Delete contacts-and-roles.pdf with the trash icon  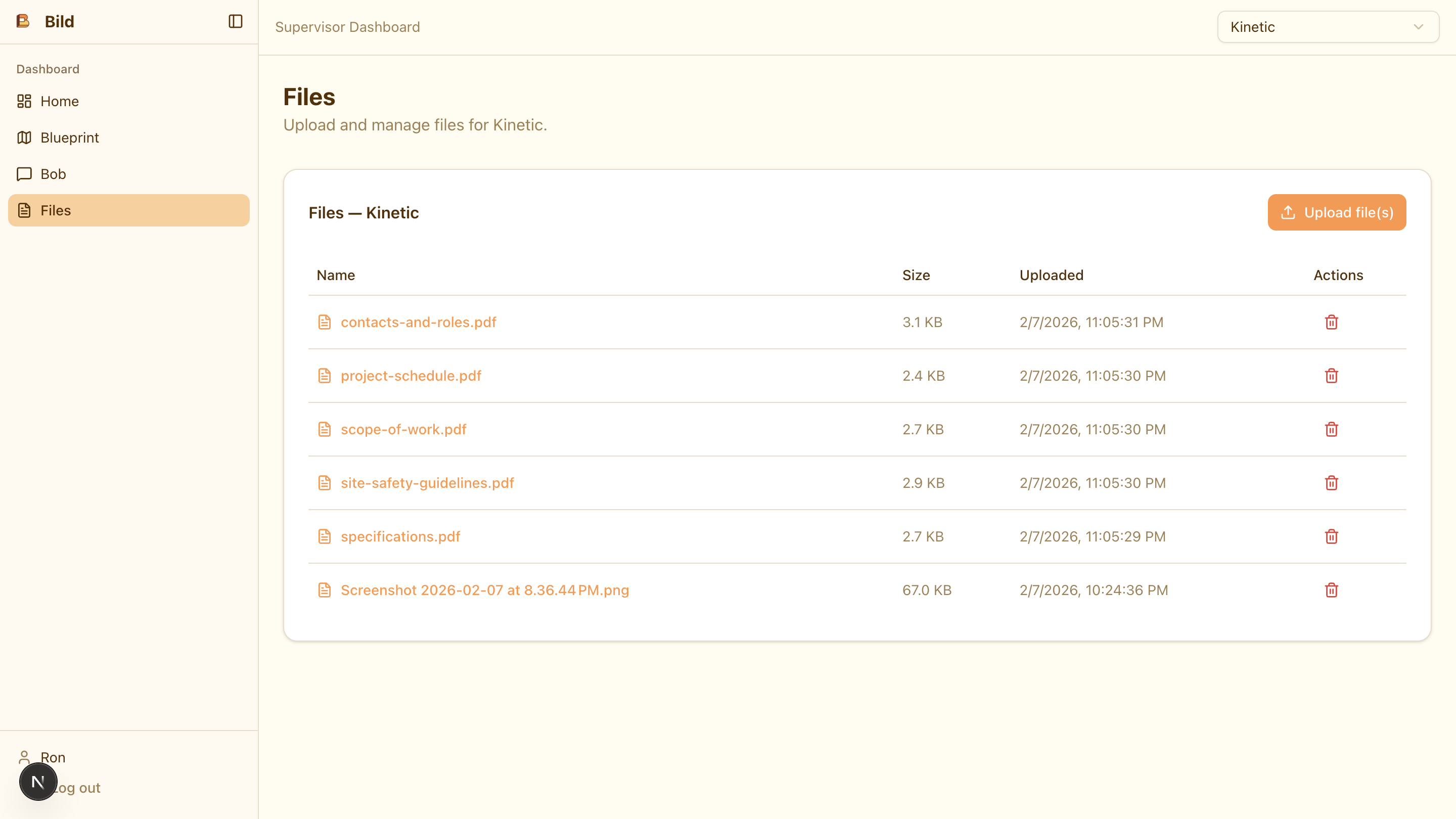coord(1331,322)
